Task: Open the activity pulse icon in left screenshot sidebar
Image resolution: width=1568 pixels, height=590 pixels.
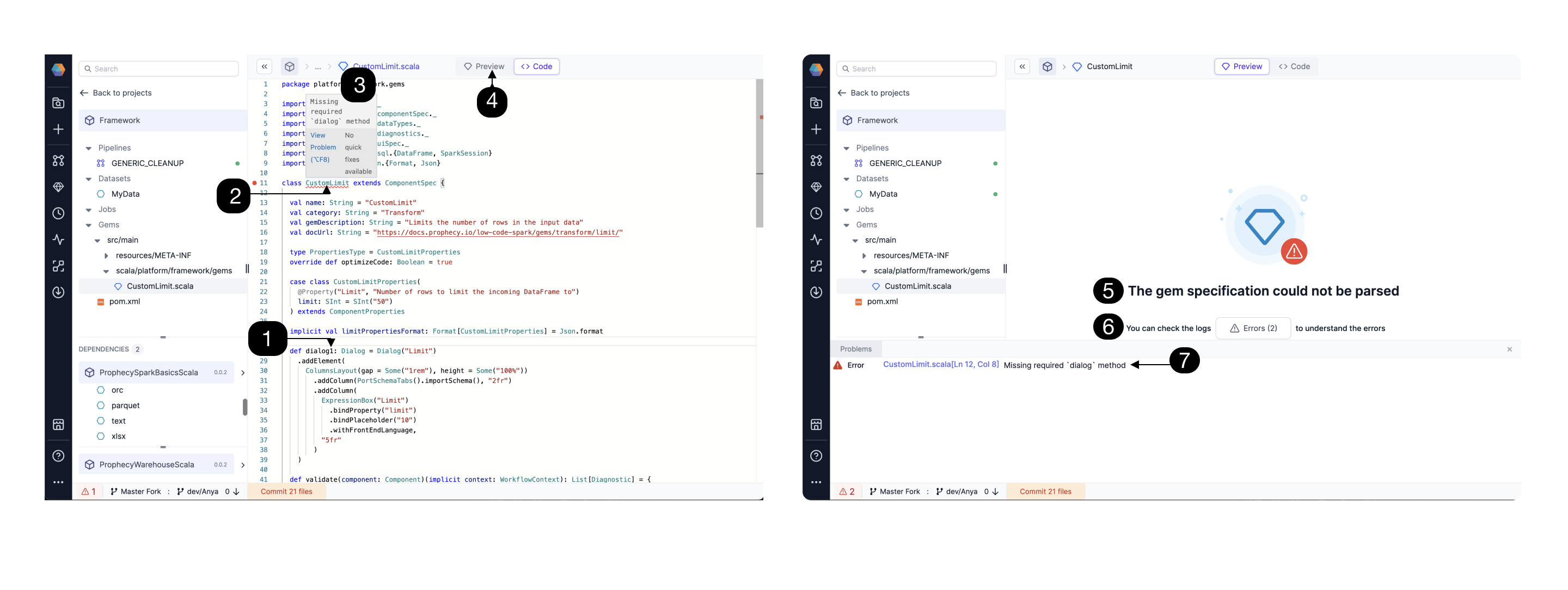Action: [58, 239]
